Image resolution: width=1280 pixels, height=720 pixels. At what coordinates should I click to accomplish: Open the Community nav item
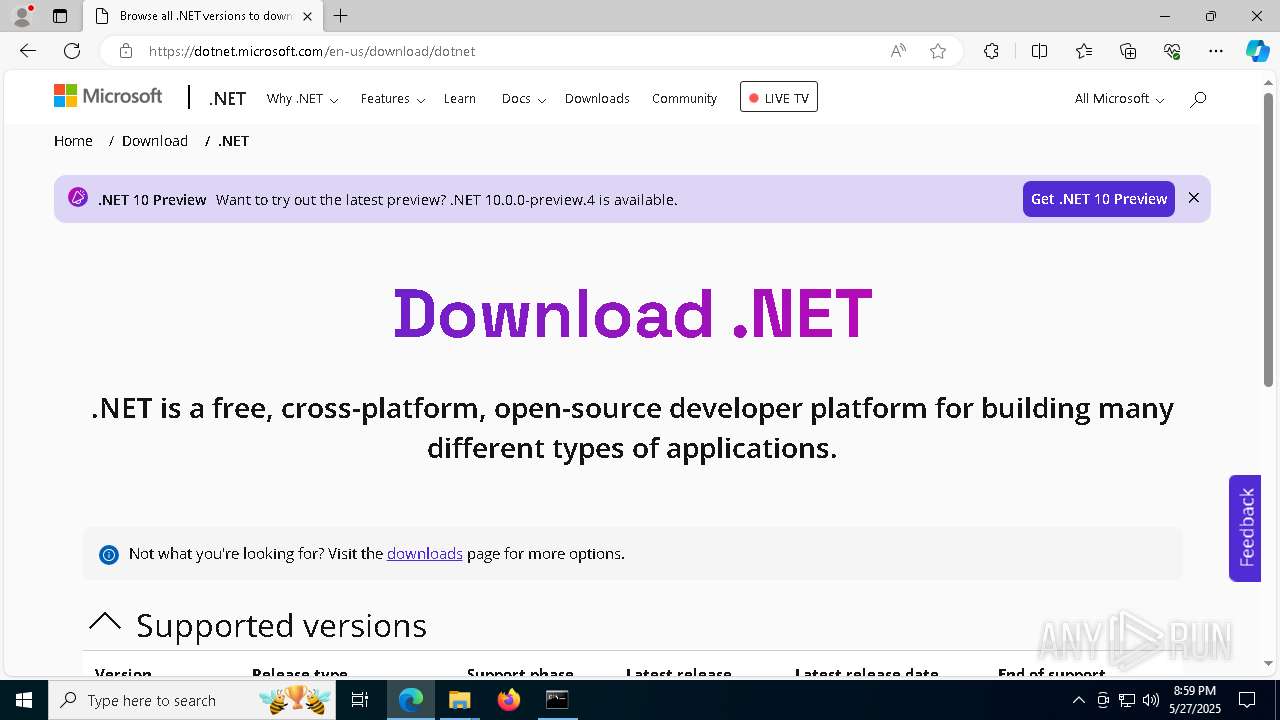point(684,98)
